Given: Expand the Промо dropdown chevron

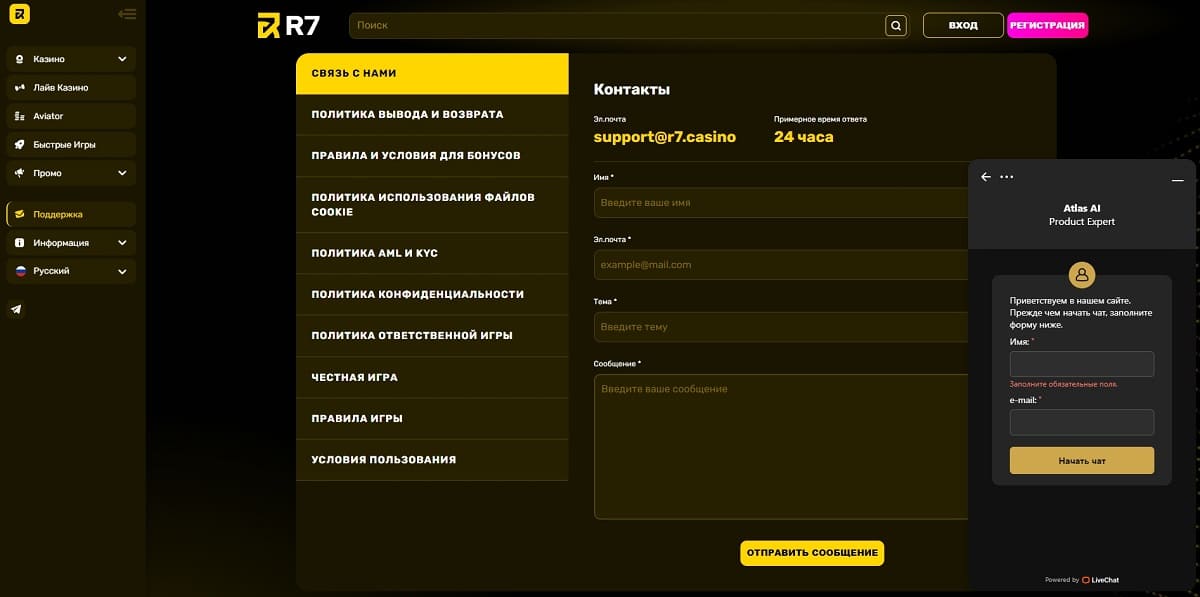Looking at the screenshot, I should click(122, 173).
